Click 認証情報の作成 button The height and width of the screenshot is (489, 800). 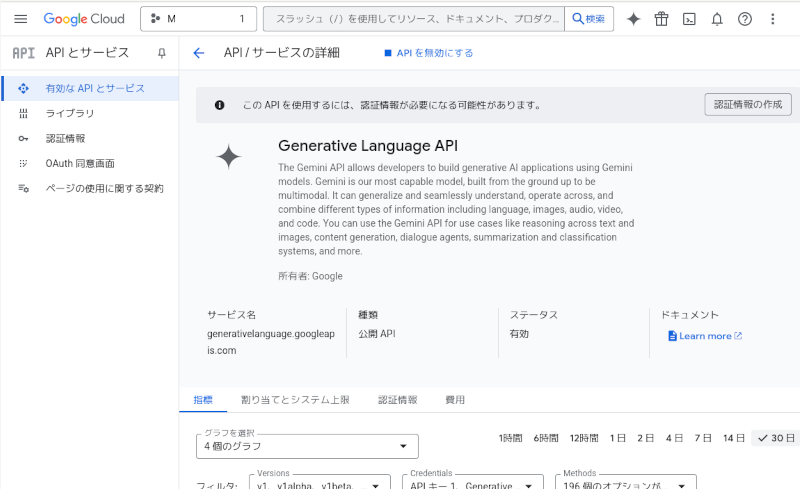point(747,105)
